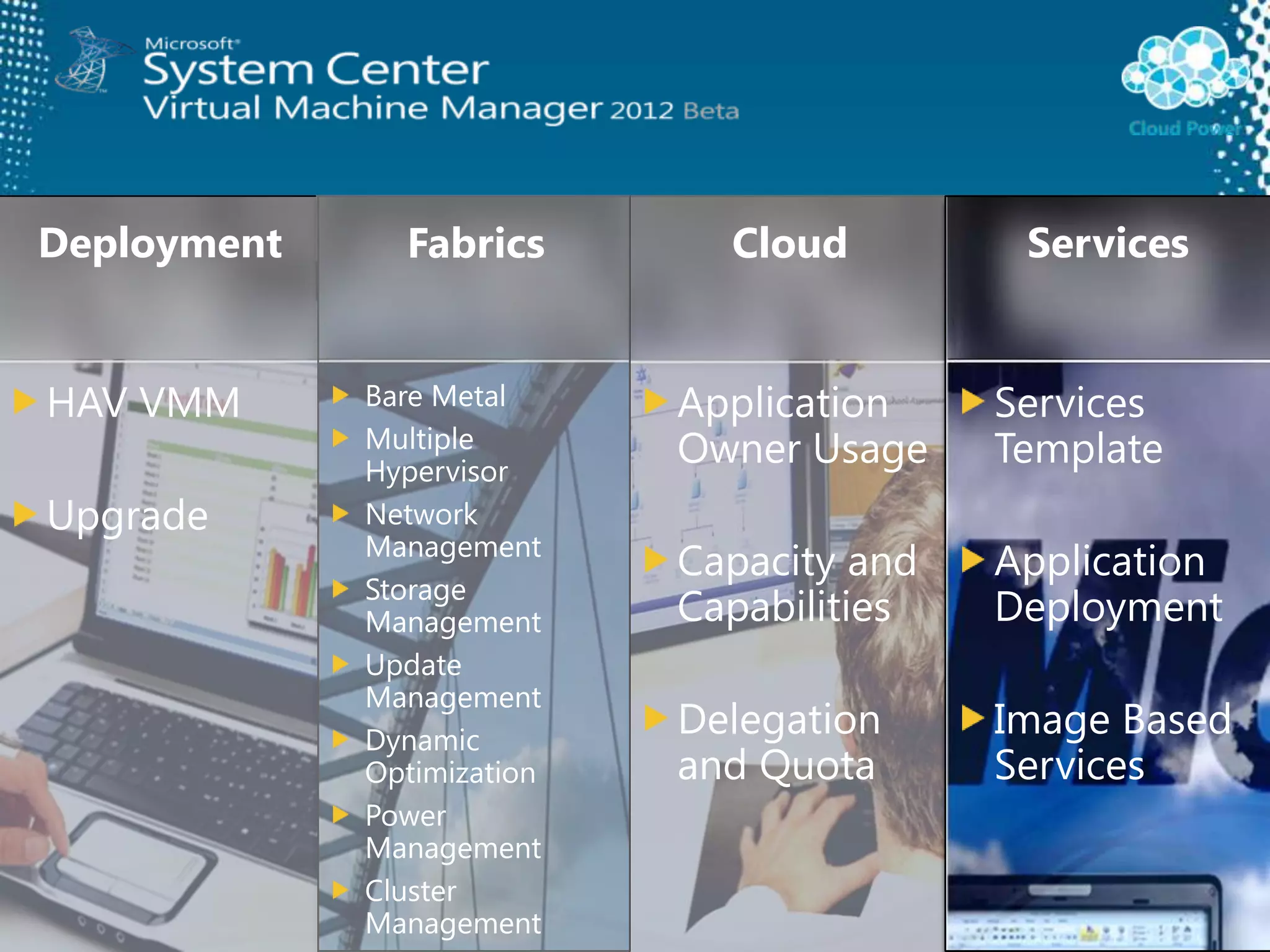1270x952 pixels.
Task: Click the arrow bullet beside Network Management
Action: pyautogui.click(x=341, y=513)
